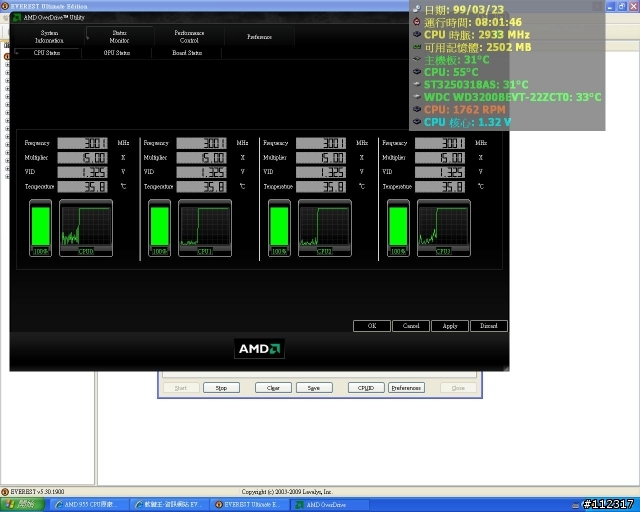Click the second core Frequency value field

click(x=202, y=143)
